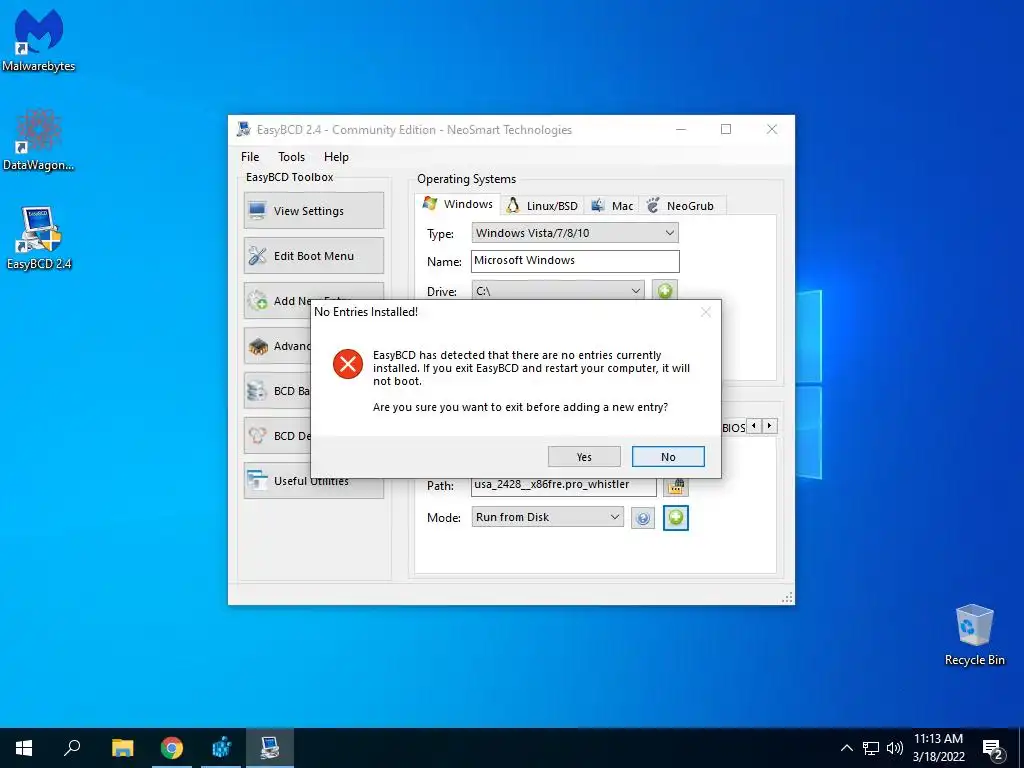The height and width of the screenshot is (768, 1024).
Task: Click the Name field containing Microsoft Windows
Action: [x=575, y=261]
